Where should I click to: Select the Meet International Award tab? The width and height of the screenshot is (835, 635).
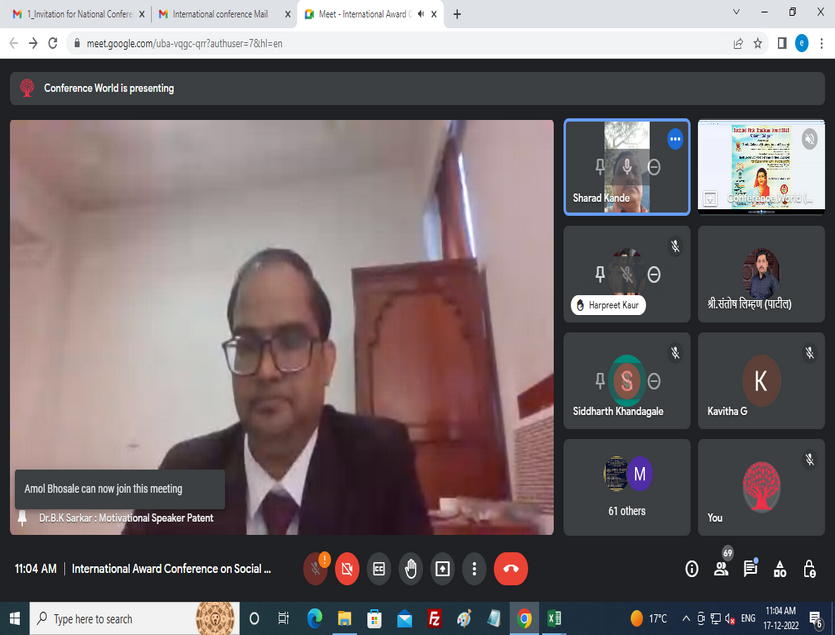click(371, 14)
